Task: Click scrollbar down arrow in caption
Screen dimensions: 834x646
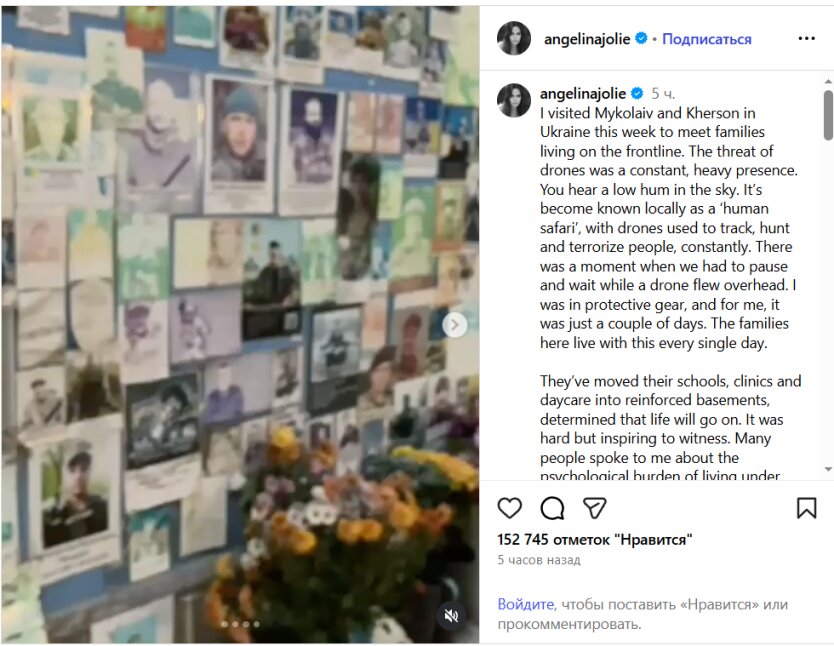Action: point(828,469)
